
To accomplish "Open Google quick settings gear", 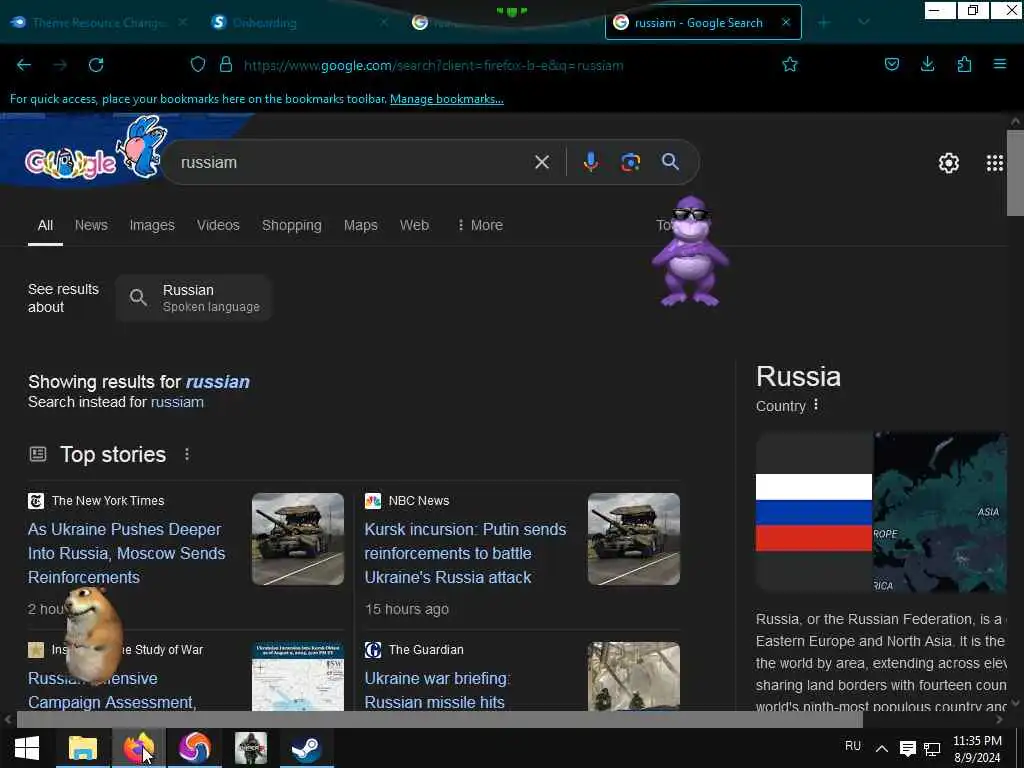I will [948, 163].
